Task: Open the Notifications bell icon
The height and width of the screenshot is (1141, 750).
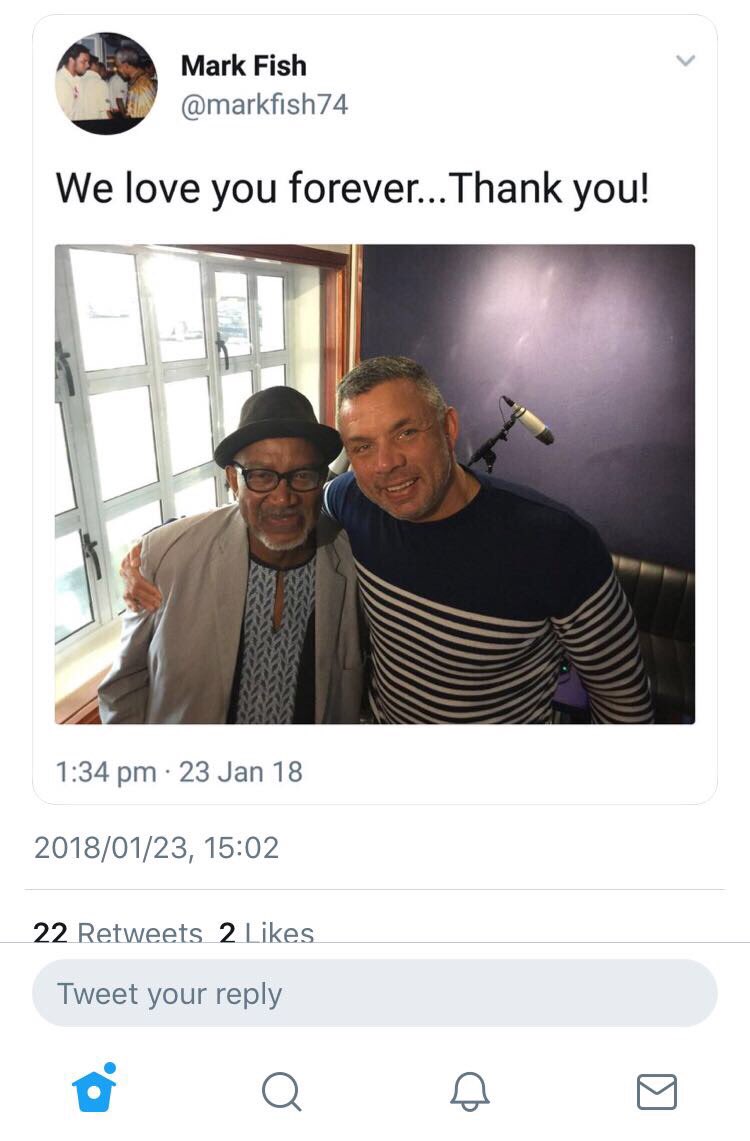Action: point(469,1092)
